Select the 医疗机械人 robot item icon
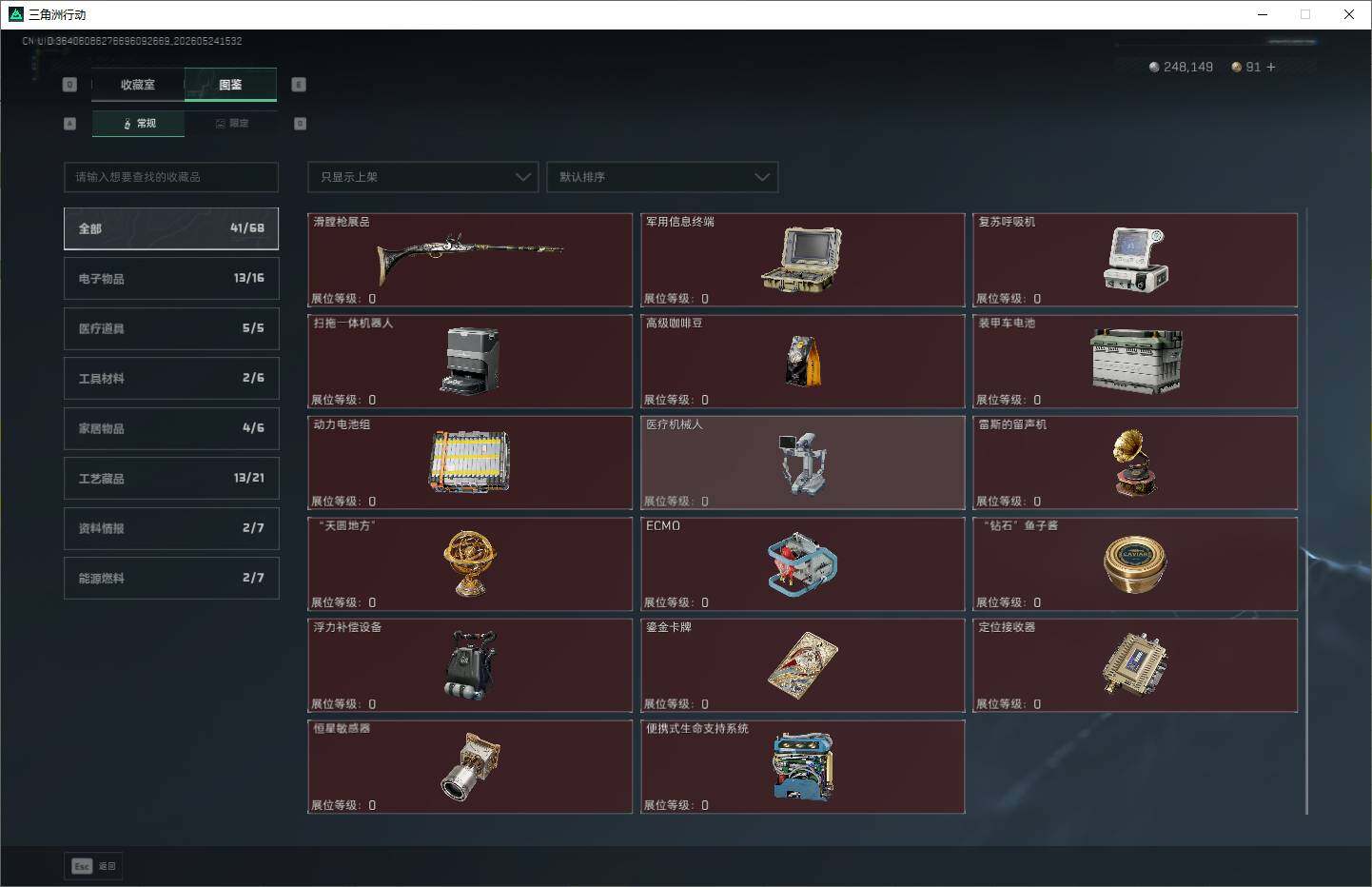Screen dimensions: 1372x887 click(802, 463)
